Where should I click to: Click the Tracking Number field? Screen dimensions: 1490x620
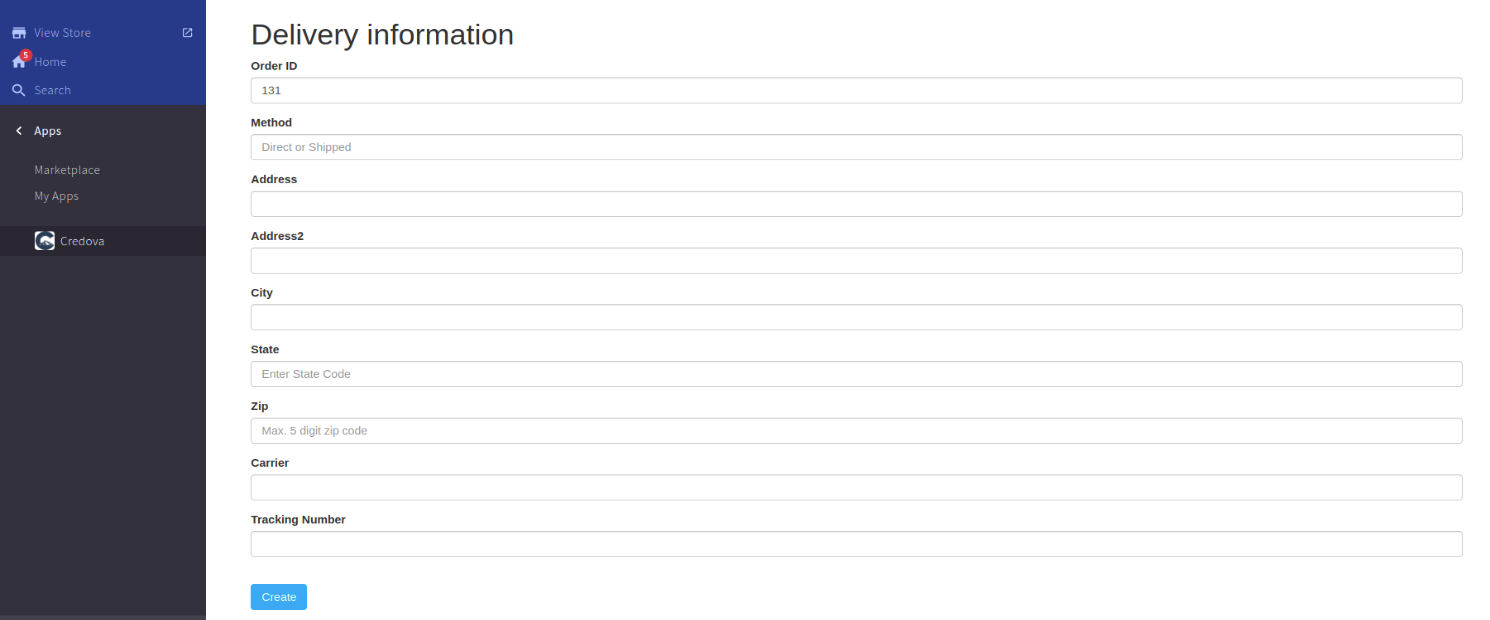856,544
